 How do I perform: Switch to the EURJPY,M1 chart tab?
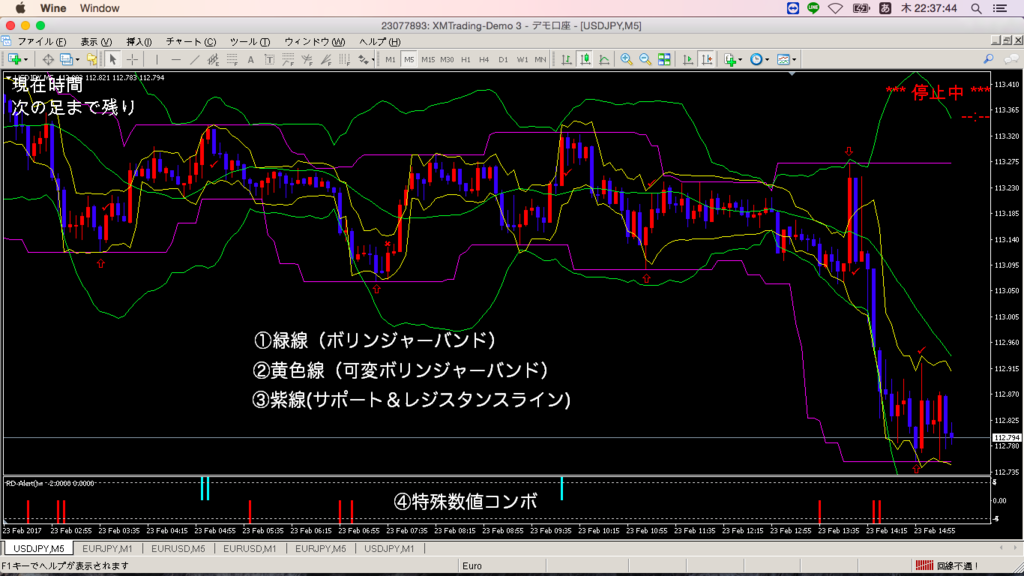click(x=107, y=549)
